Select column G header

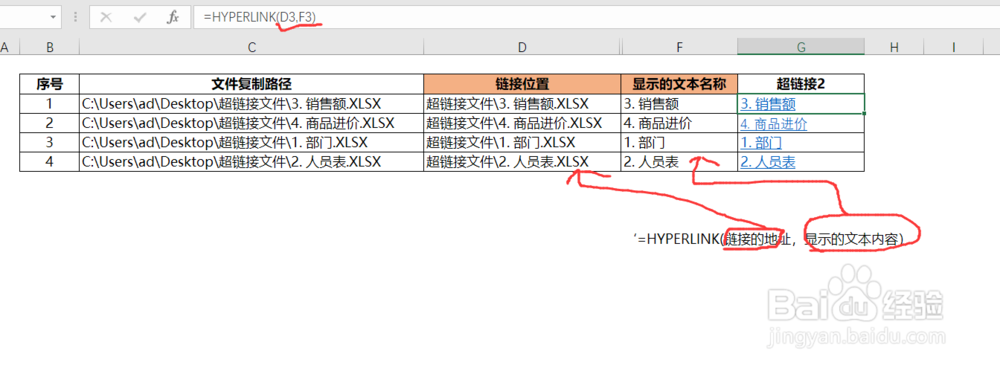(x=801, y=47)
